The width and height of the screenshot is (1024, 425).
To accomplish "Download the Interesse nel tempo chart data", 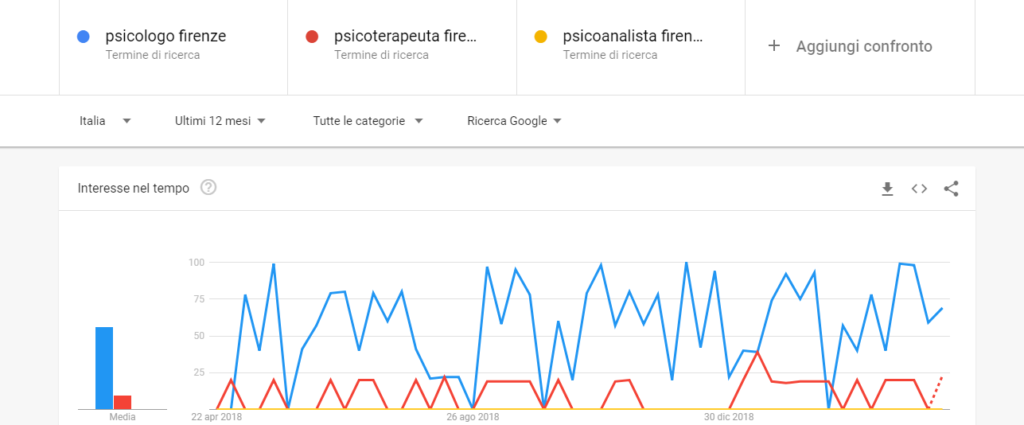I will click(x=887, y=189).
